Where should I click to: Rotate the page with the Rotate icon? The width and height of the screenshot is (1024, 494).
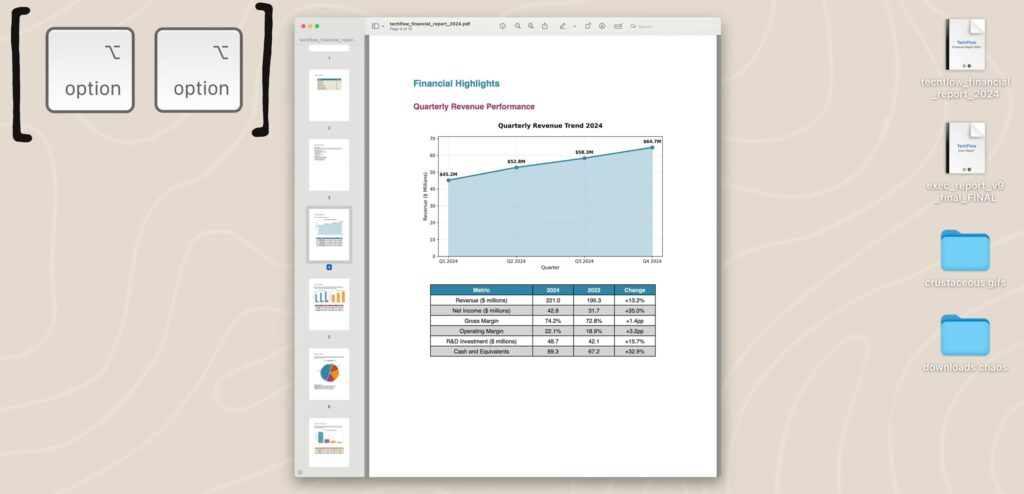(x=588, y=25)
